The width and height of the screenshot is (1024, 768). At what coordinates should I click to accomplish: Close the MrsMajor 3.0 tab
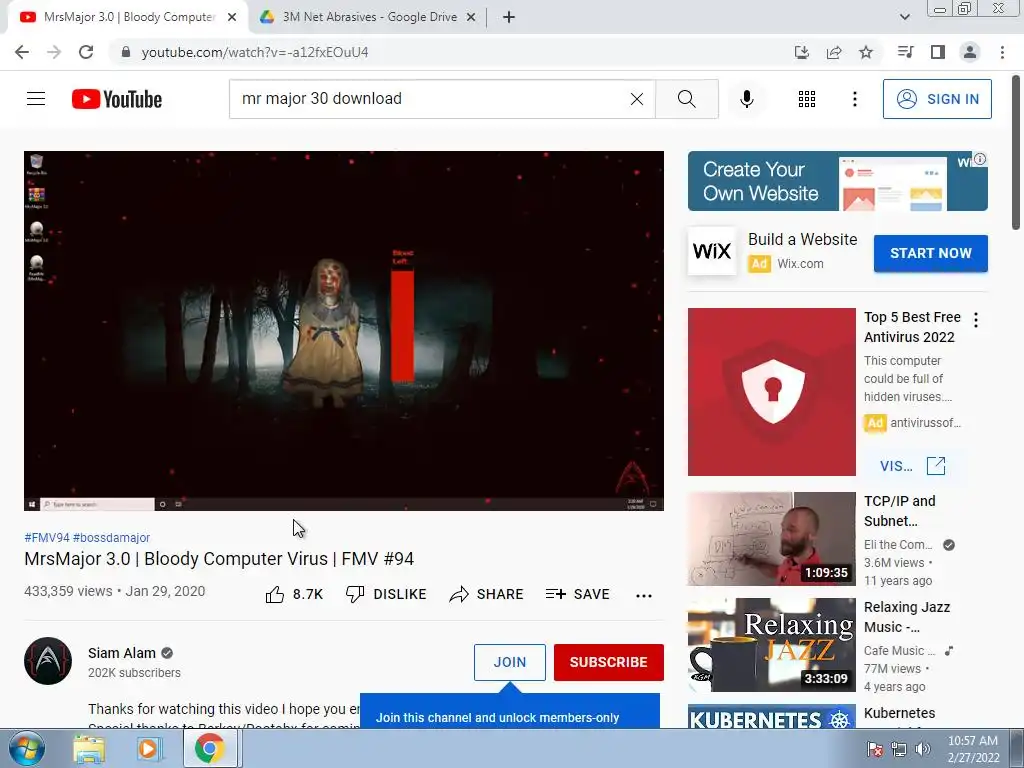point(232,17)
